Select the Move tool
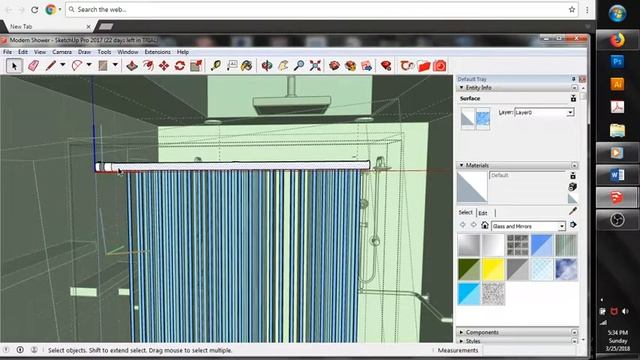 (x=164, y=66)
